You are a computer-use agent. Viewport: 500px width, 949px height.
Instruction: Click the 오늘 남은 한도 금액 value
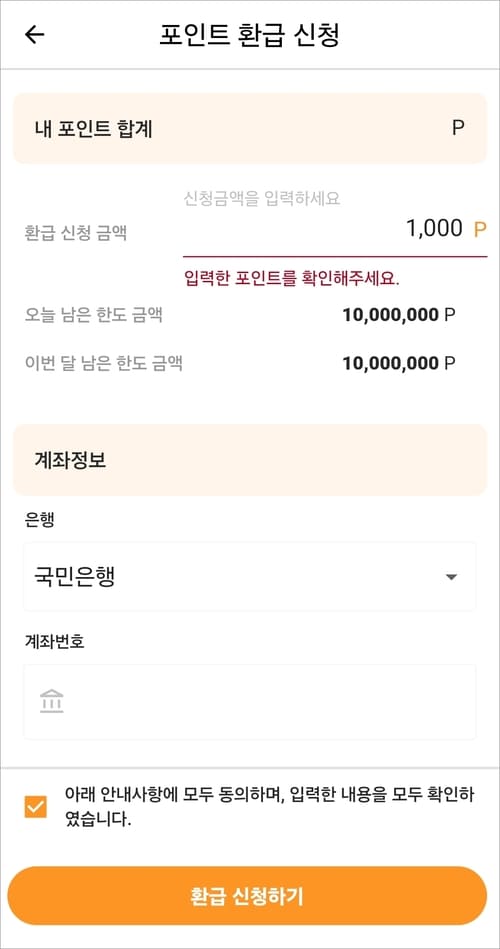click(x=399, y=315)
